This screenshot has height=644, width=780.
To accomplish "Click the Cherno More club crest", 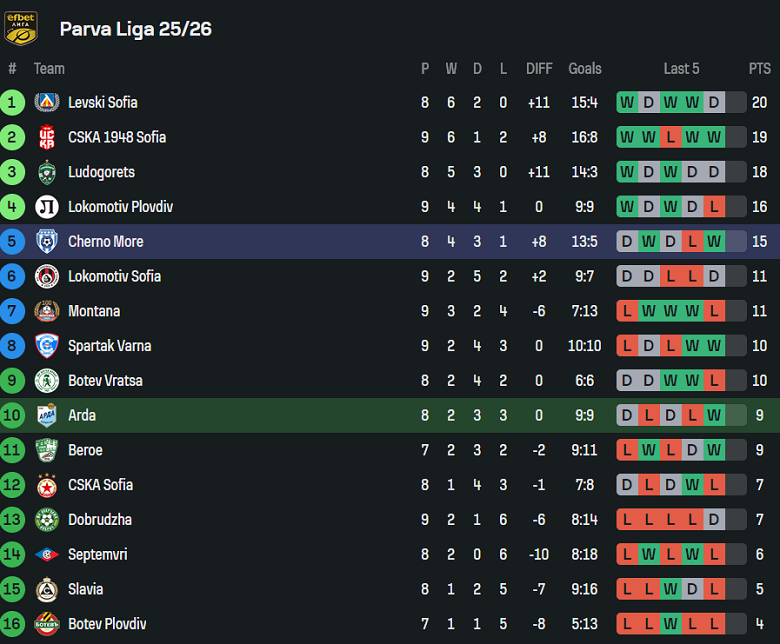I will click(46, 241).
